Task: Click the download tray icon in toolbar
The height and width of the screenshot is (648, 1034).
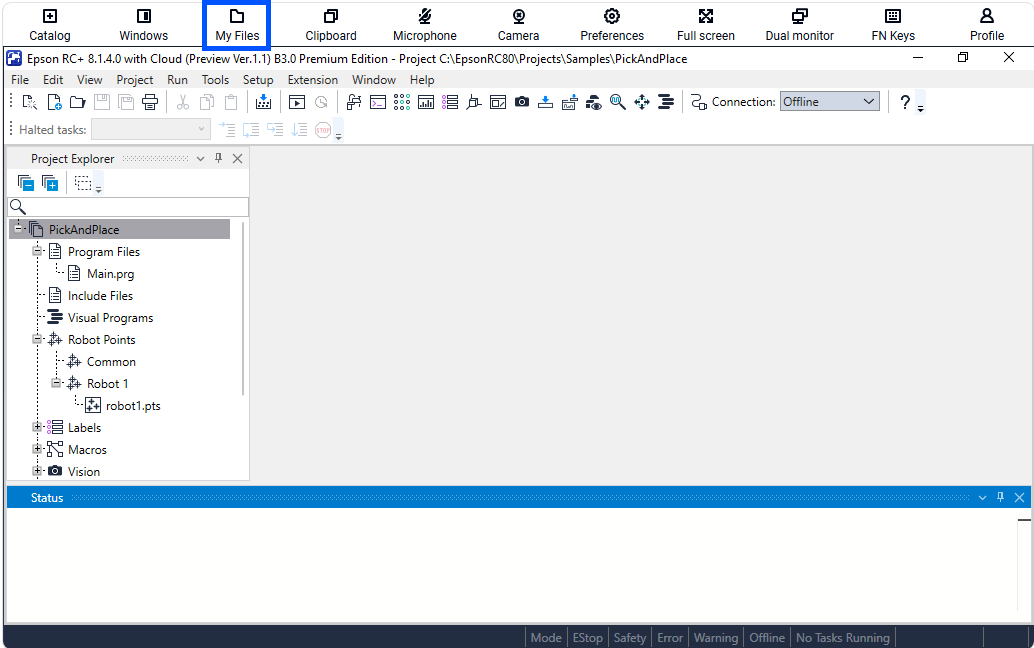Action: pos(545,102)
